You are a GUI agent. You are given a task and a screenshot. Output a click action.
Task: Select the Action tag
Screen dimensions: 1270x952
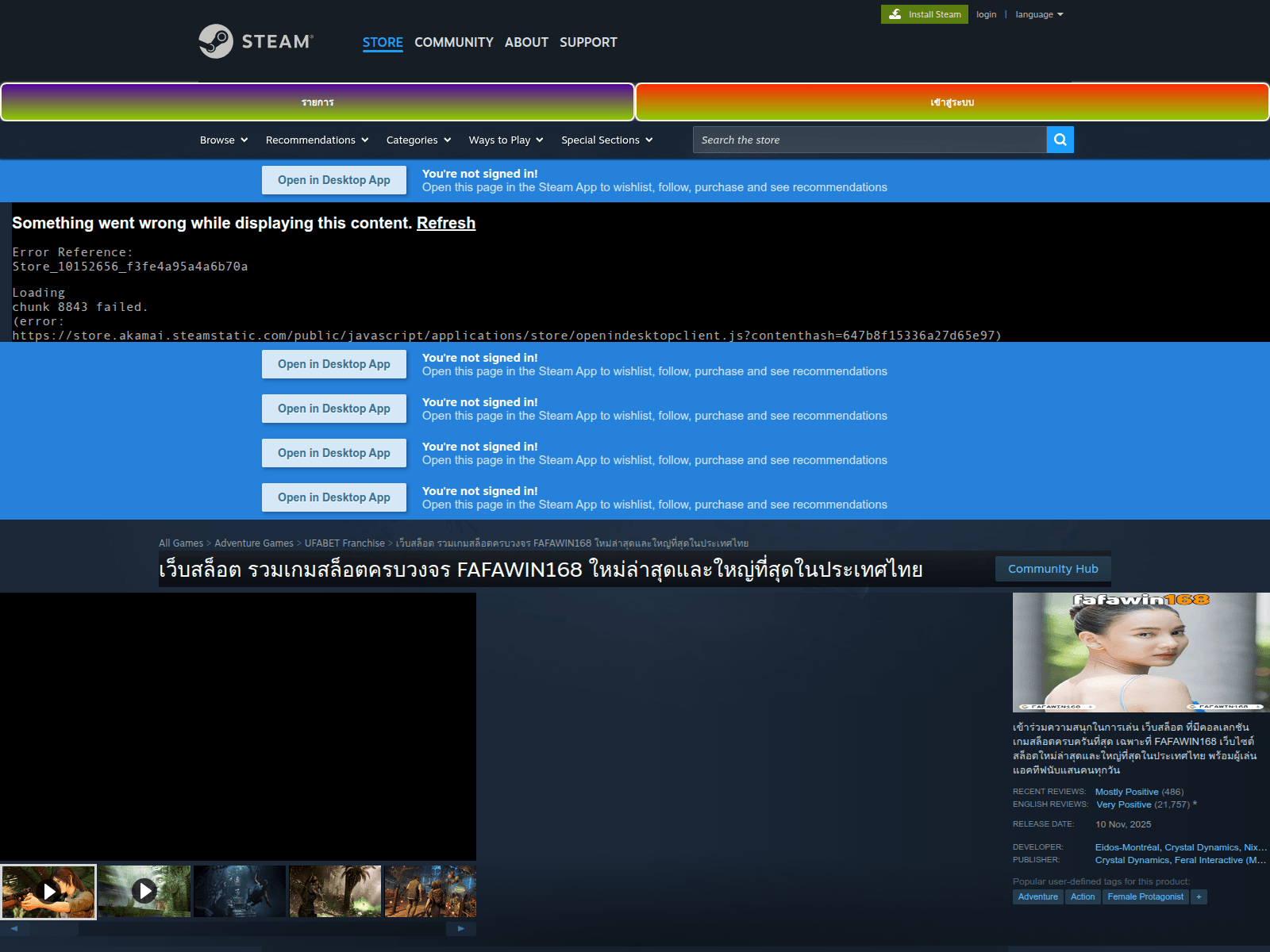pyautogui.click(x=1083, y=896)
